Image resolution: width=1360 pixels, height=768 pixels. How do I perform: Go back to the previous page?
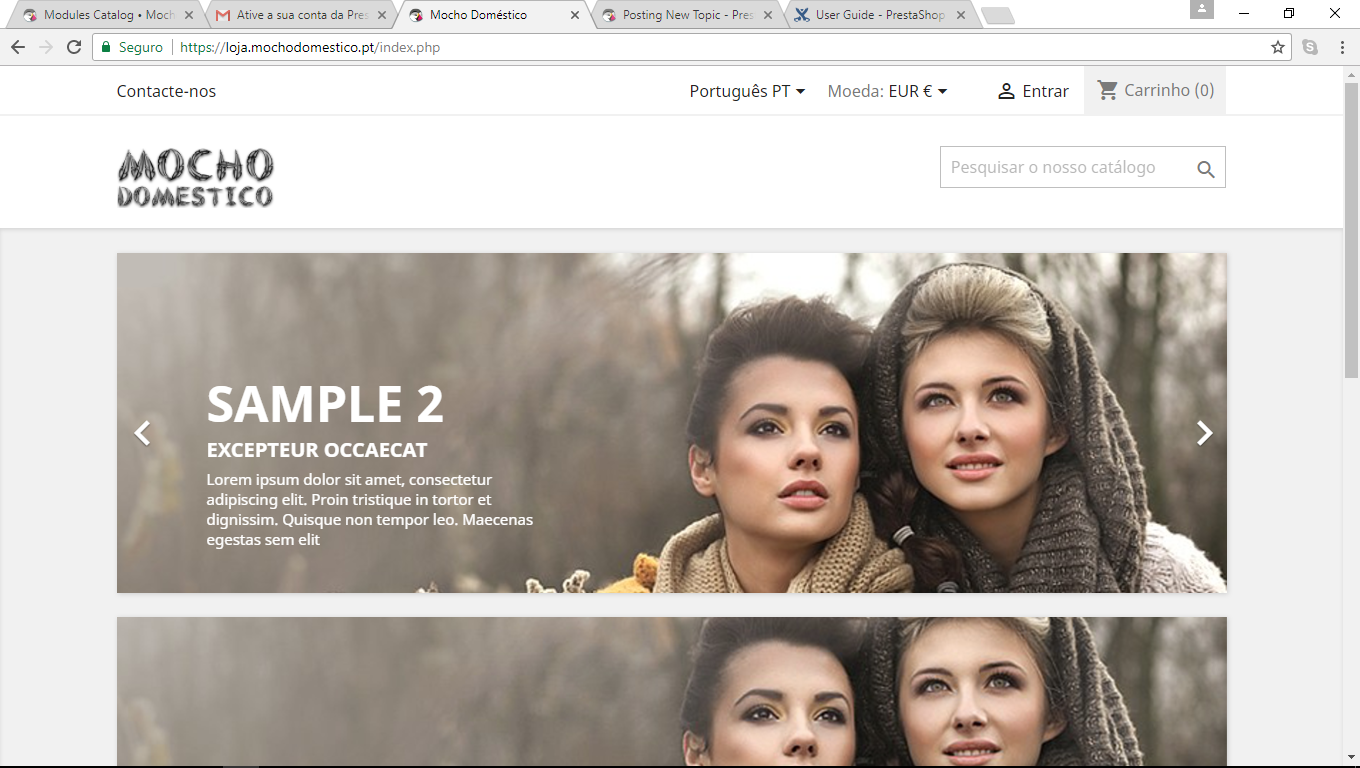(18, 47)
